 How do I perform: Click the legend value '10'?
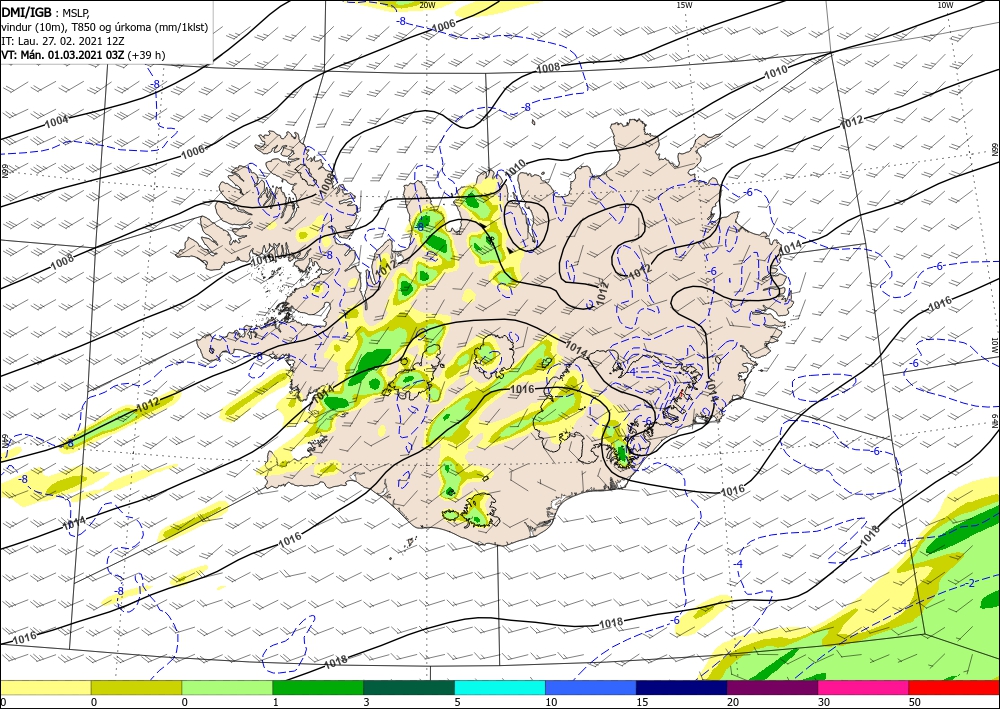click(x=551, y=702)
